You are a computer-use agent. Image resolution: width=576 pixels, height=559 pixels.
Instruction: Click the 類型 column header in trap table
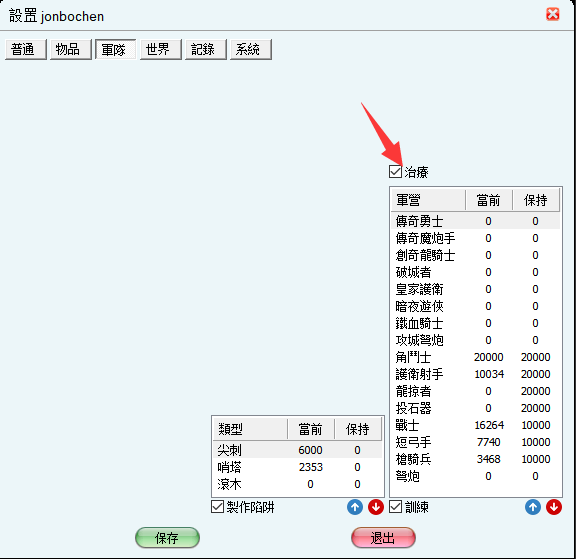click(x=250, y=429)
